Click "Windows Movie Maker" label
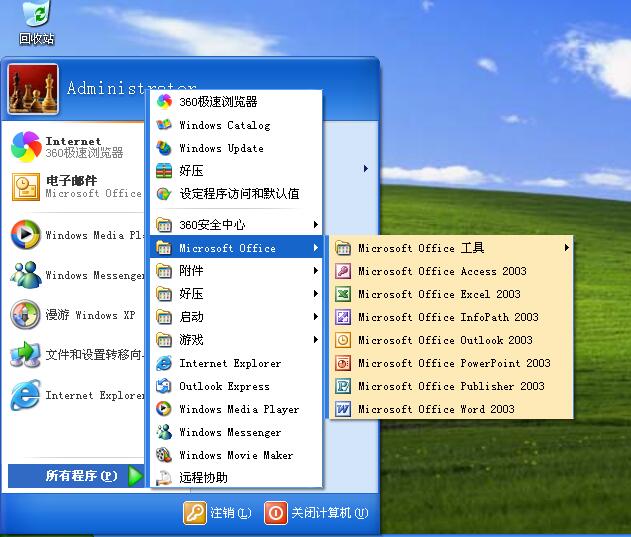 click(236, 455)
